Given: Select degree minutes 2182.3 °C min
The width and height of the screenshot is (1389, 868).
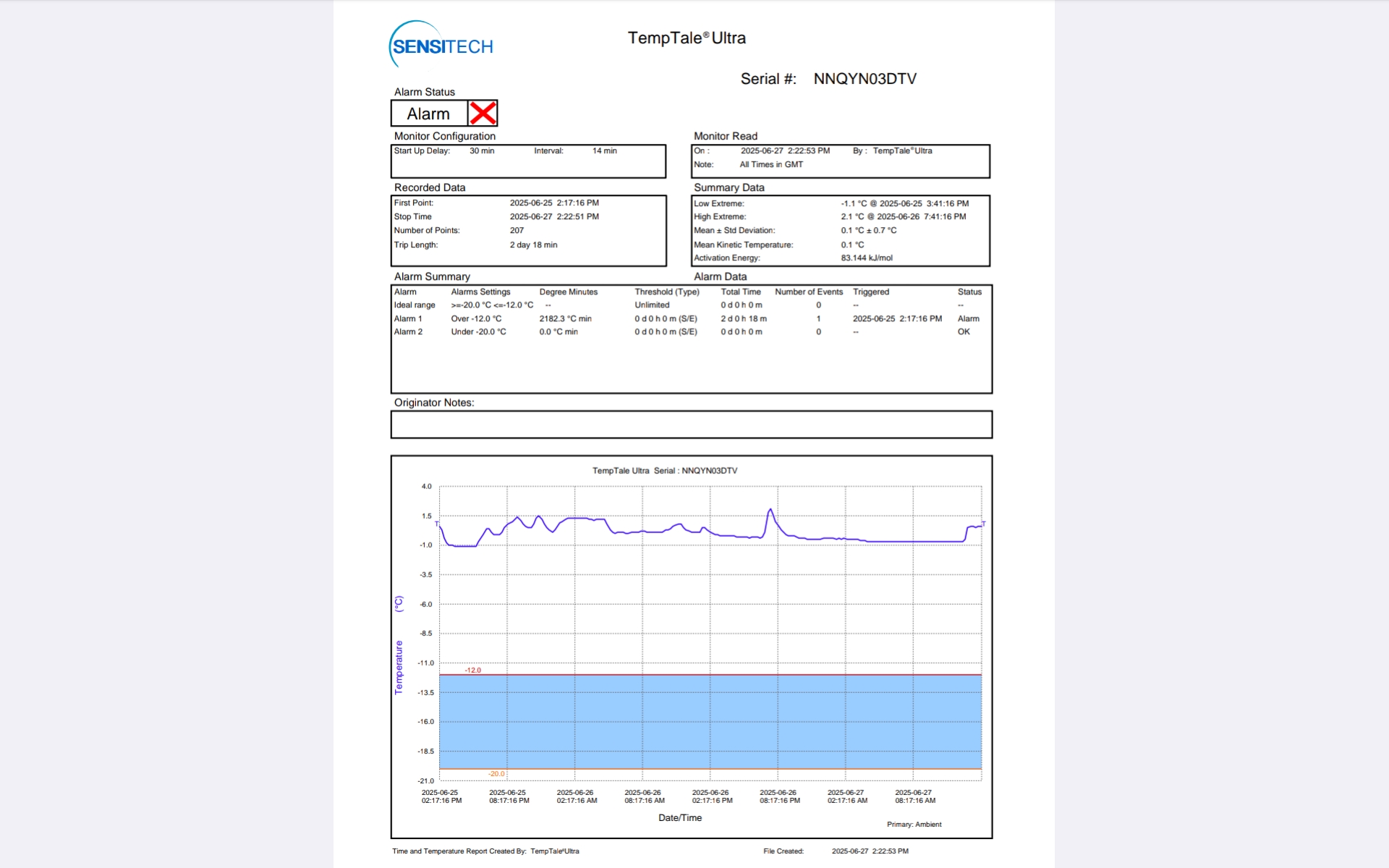Looking at the screenshot, I should [565, 318].
